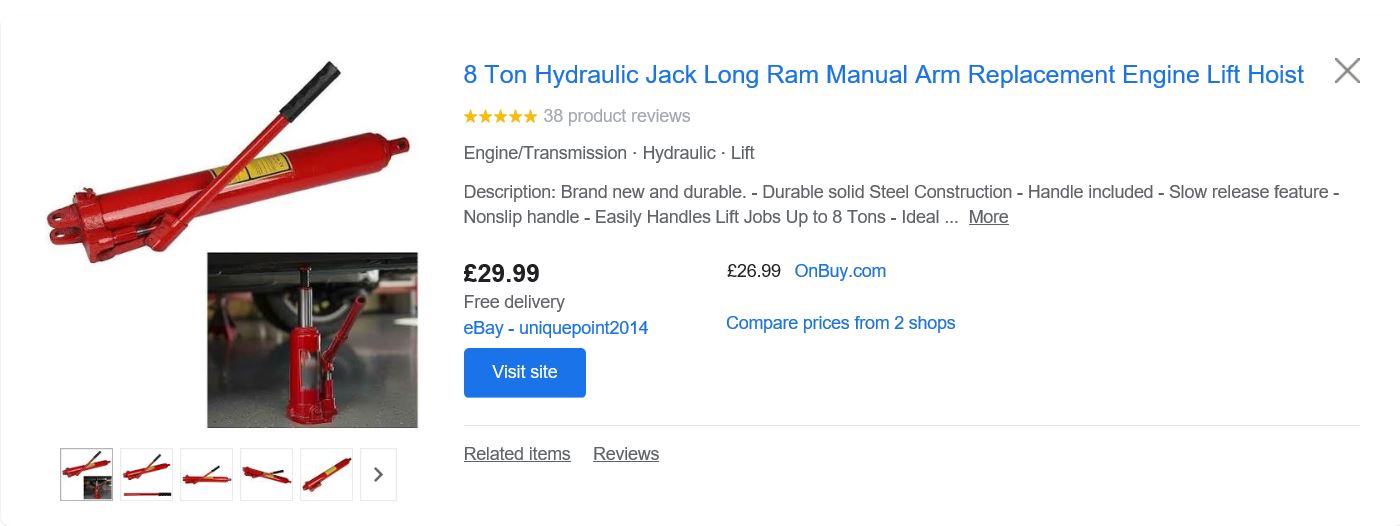Open the OnBuy.com shop link
Image resolution: width=1400 pixels, height=526 pixels.
point(840,271)
